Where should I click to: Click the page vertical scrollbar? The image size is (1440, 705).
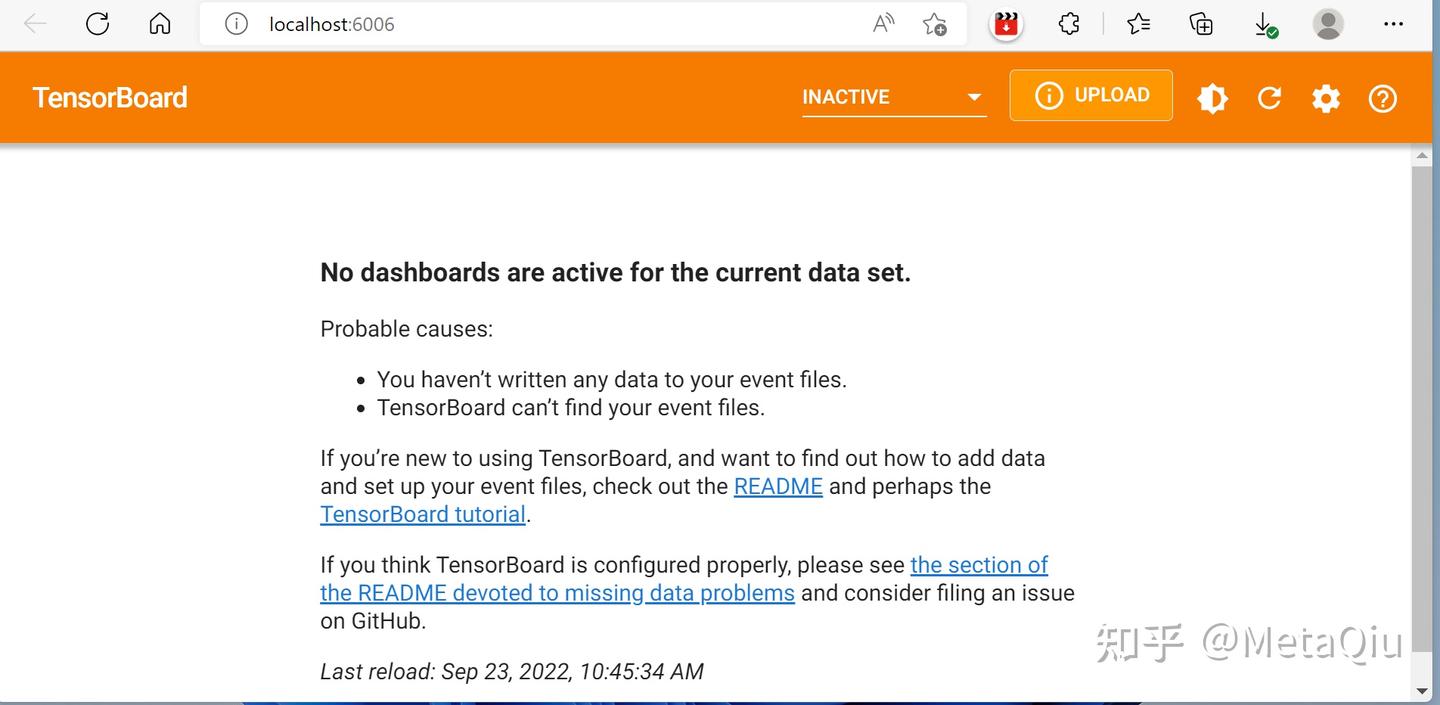pos(1421,400)
